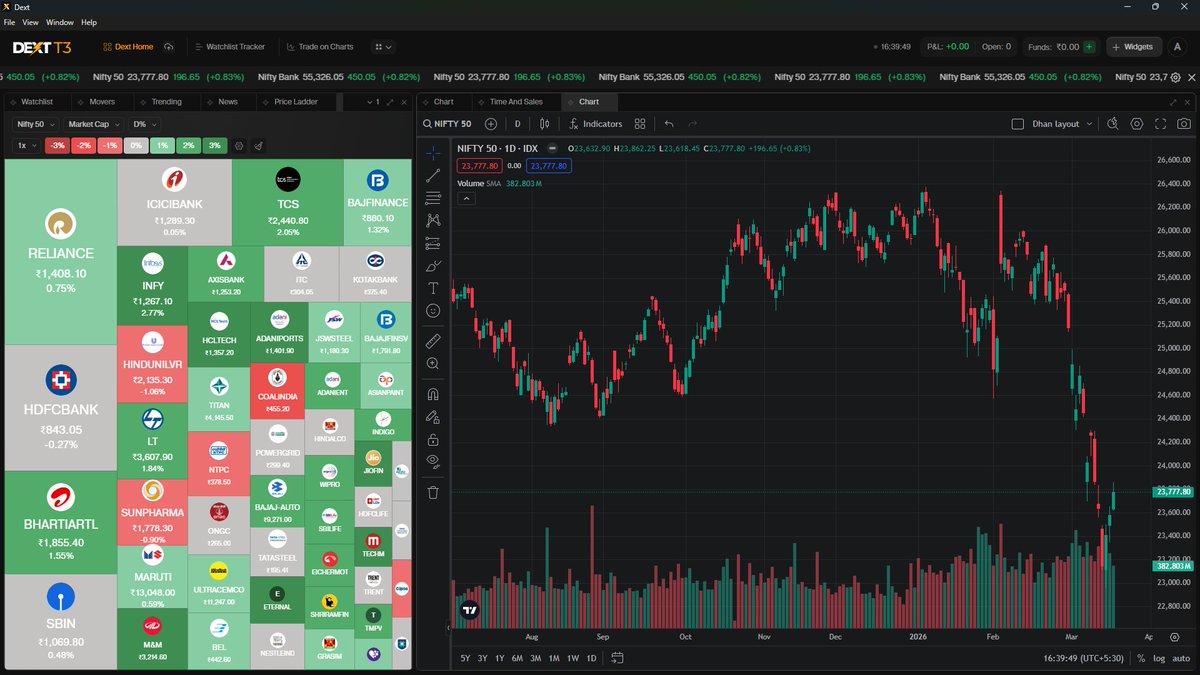Screen dimensions: 1200x675
Task: Enter fullscreen chart mode
Action: (x=1161, y=124)
